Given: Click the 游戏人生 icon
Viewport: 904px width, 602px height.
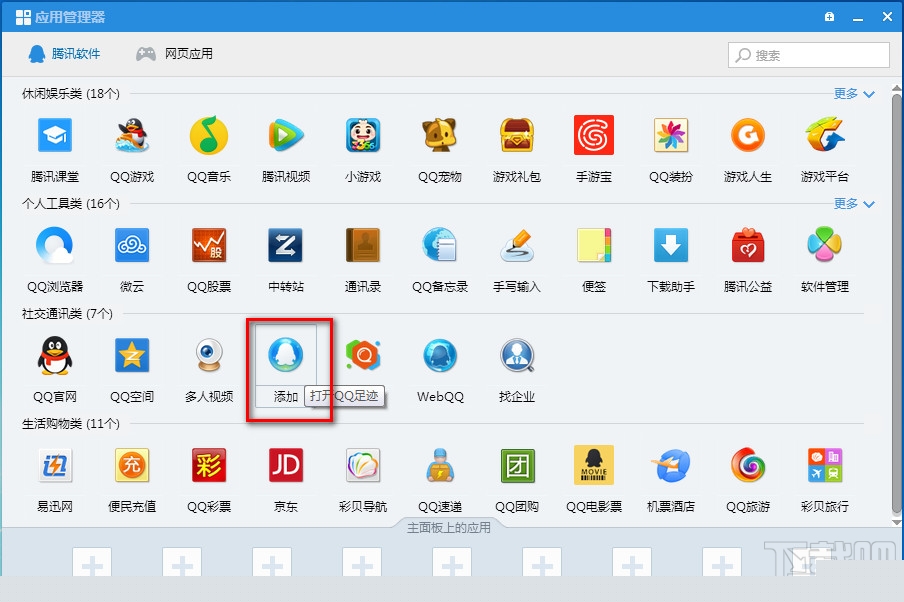Looking at the screenshot, I should pos(748,136).
